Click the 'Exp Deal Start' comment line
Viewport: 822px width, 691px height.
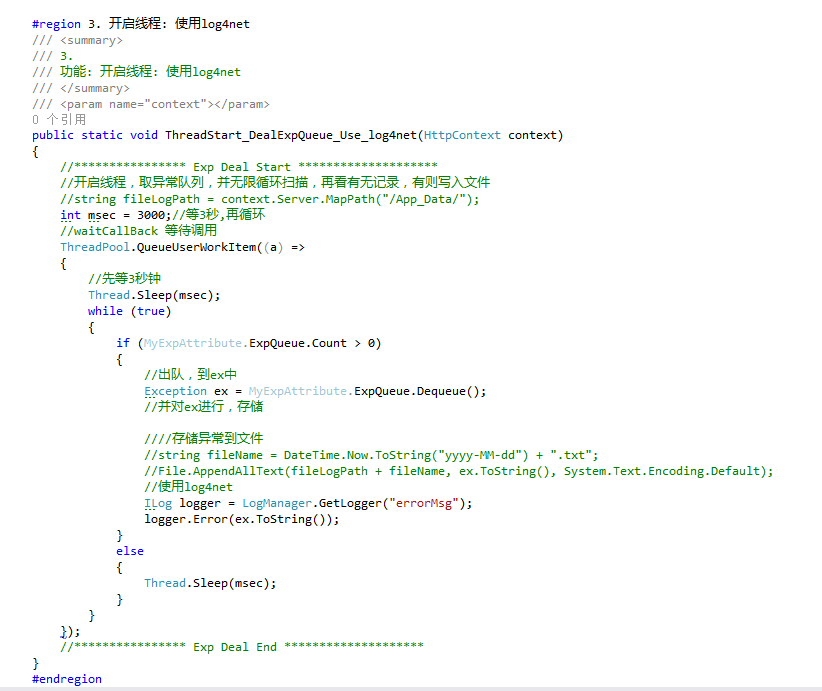(x=249, y=167)
